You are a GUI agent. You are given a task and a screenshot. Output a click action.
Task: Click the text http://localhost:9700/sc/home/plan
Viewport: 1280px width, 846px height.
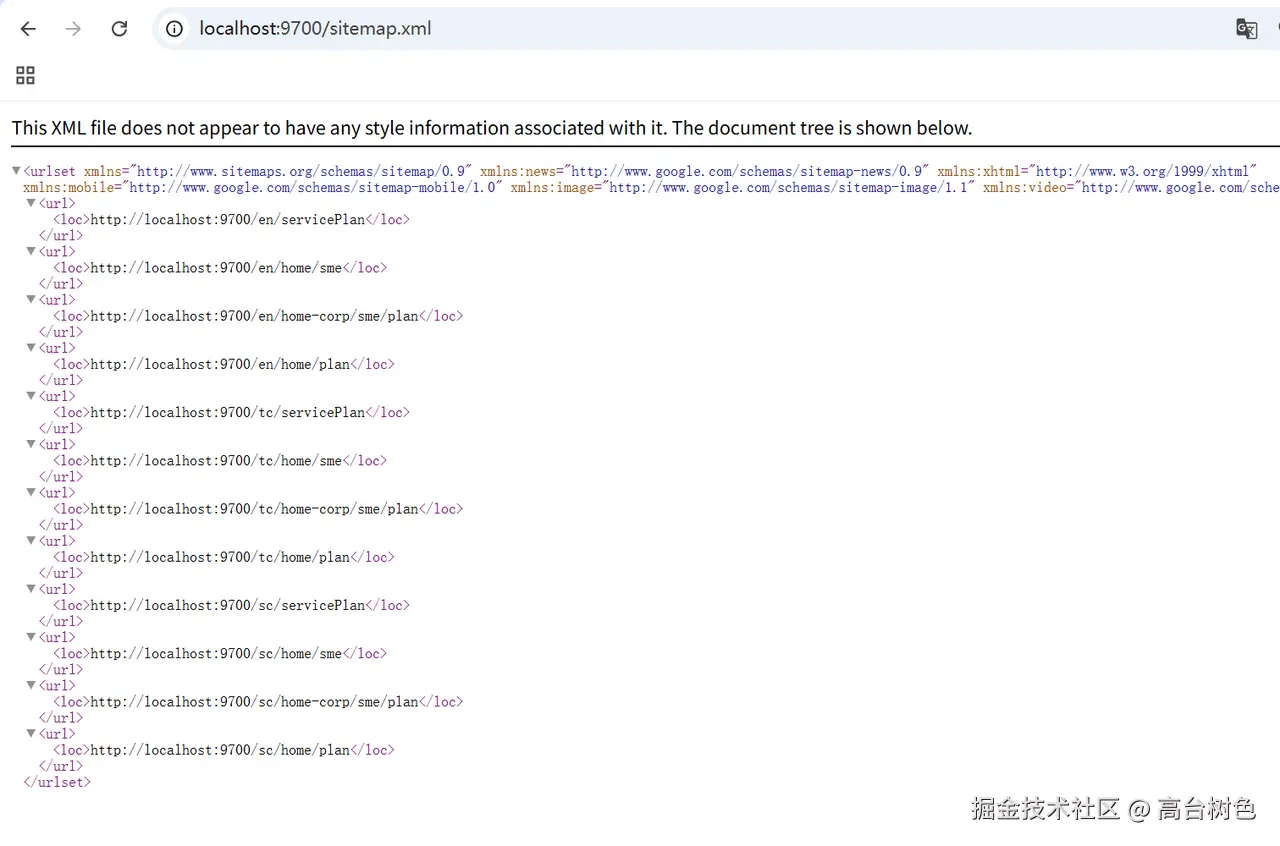[220, 750]
